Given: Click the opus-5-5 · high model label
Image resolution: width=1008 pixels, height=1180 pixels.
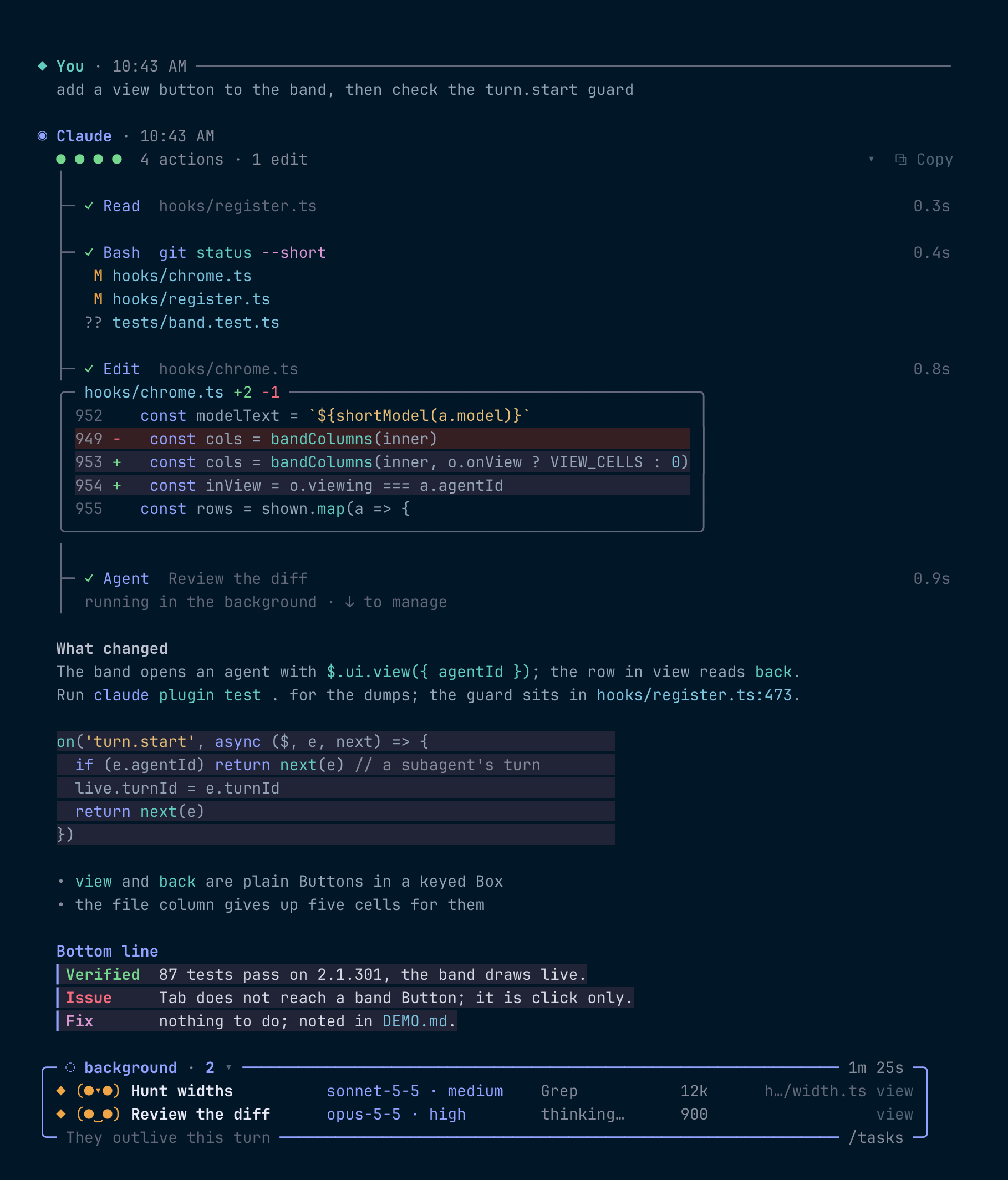Looking at the screenshot, I should [x=396, y=1115].
